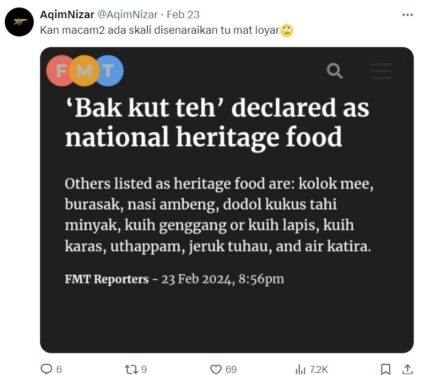426x375 pixels.
Task: Open the tweet's three-dot more menu
Action: [x=407, y=15]
